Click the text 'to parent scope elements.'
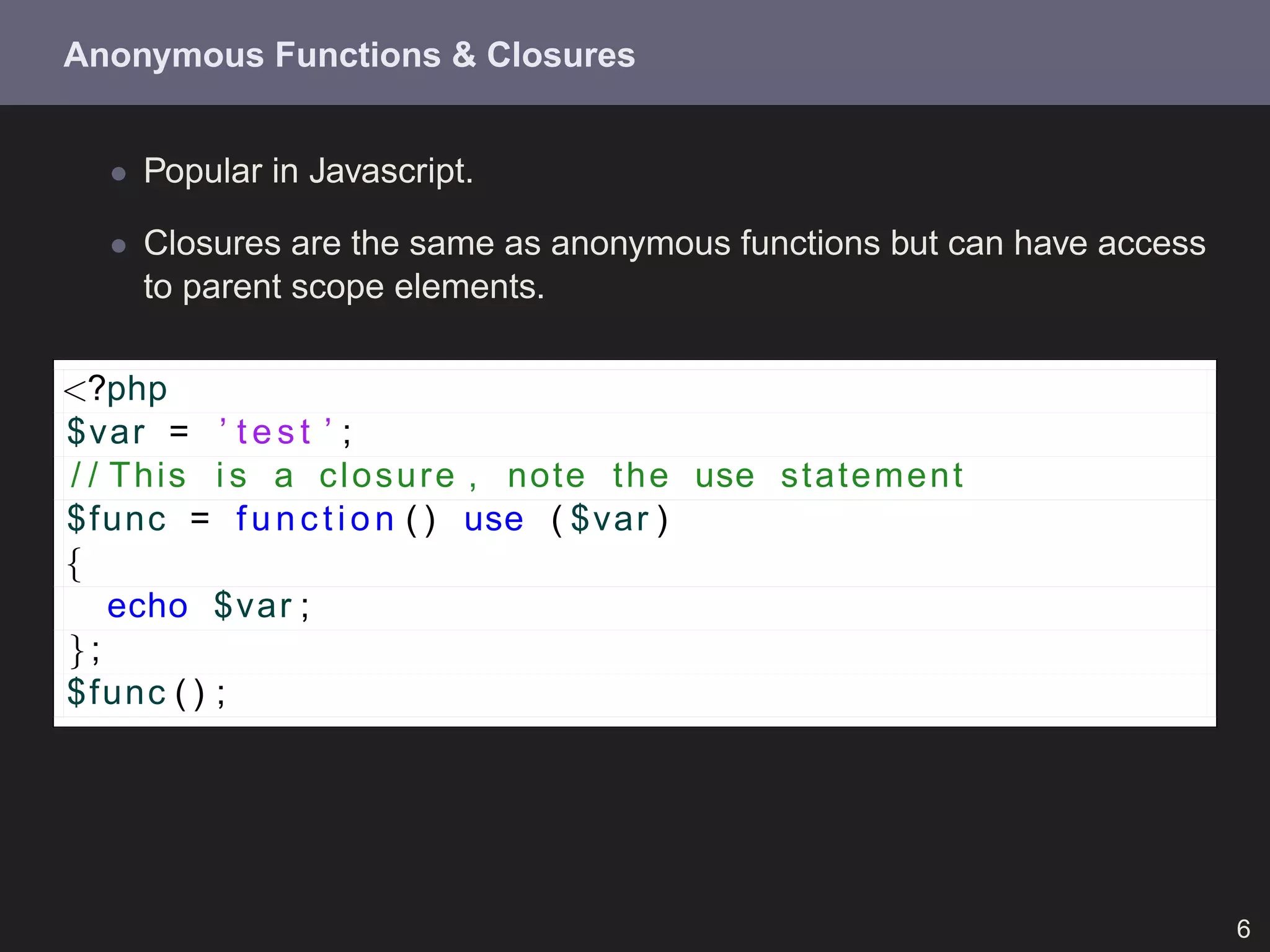This screenshot has width=1270, height=952. click(344, 287)
